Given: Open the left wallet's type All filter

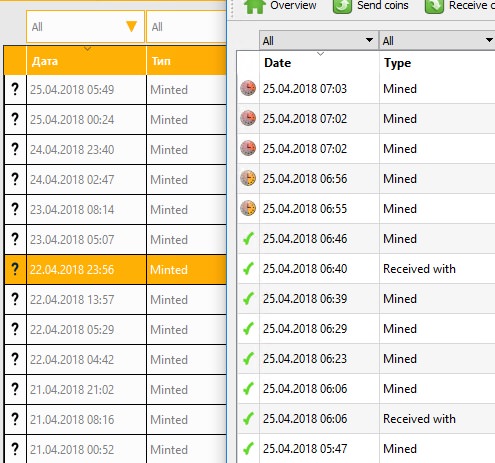Looking at the screenshot, I should click(x=187, y=27).
